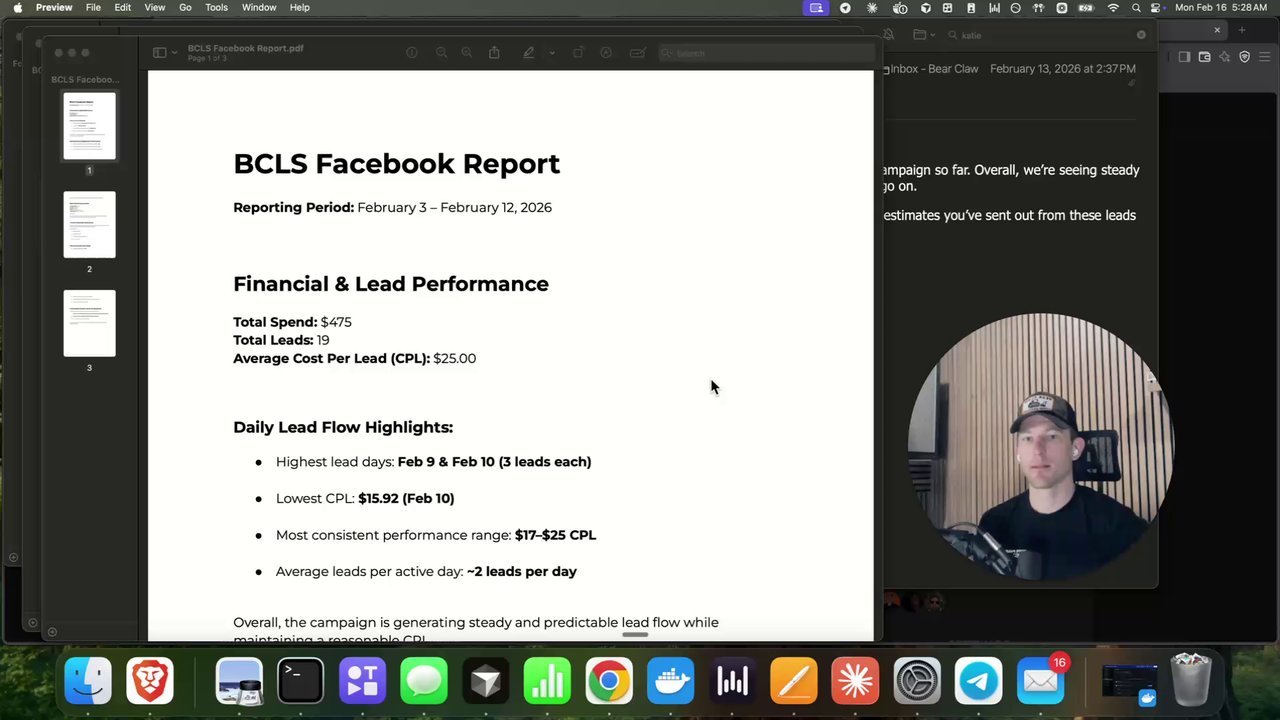Open the Markup tool dropdown arrow
The height and width of the screenshot is (720, 1280).
(550, 52)
